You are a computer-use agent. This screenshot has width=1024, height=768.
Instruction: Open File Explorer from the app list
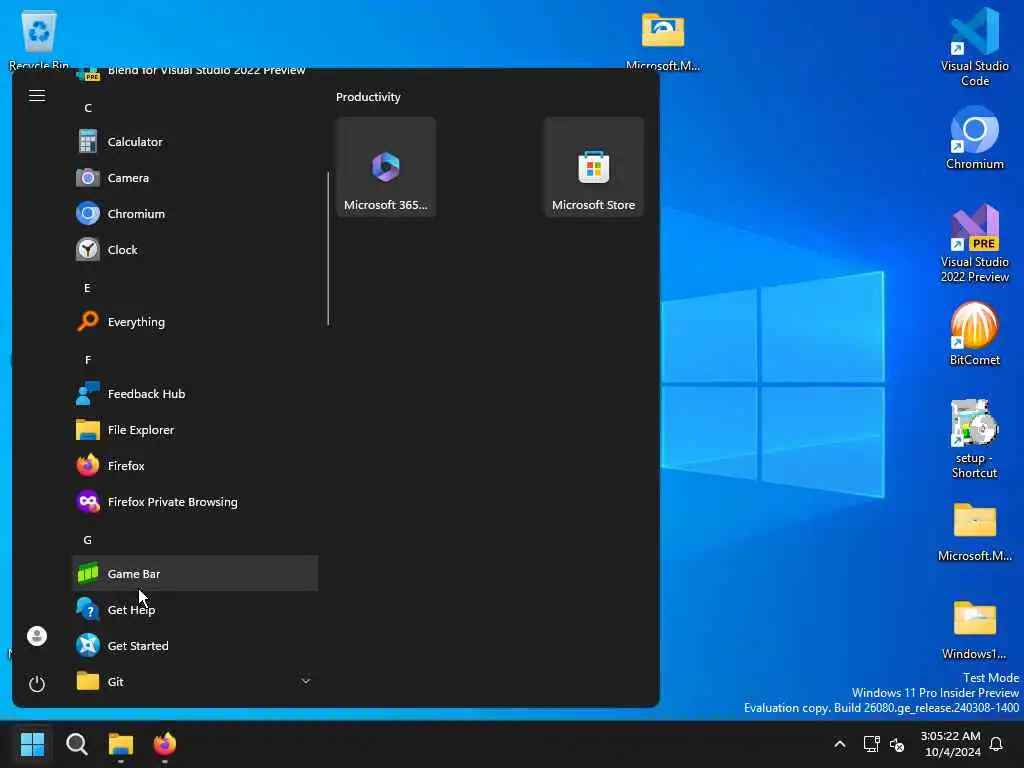click(195, 430)
